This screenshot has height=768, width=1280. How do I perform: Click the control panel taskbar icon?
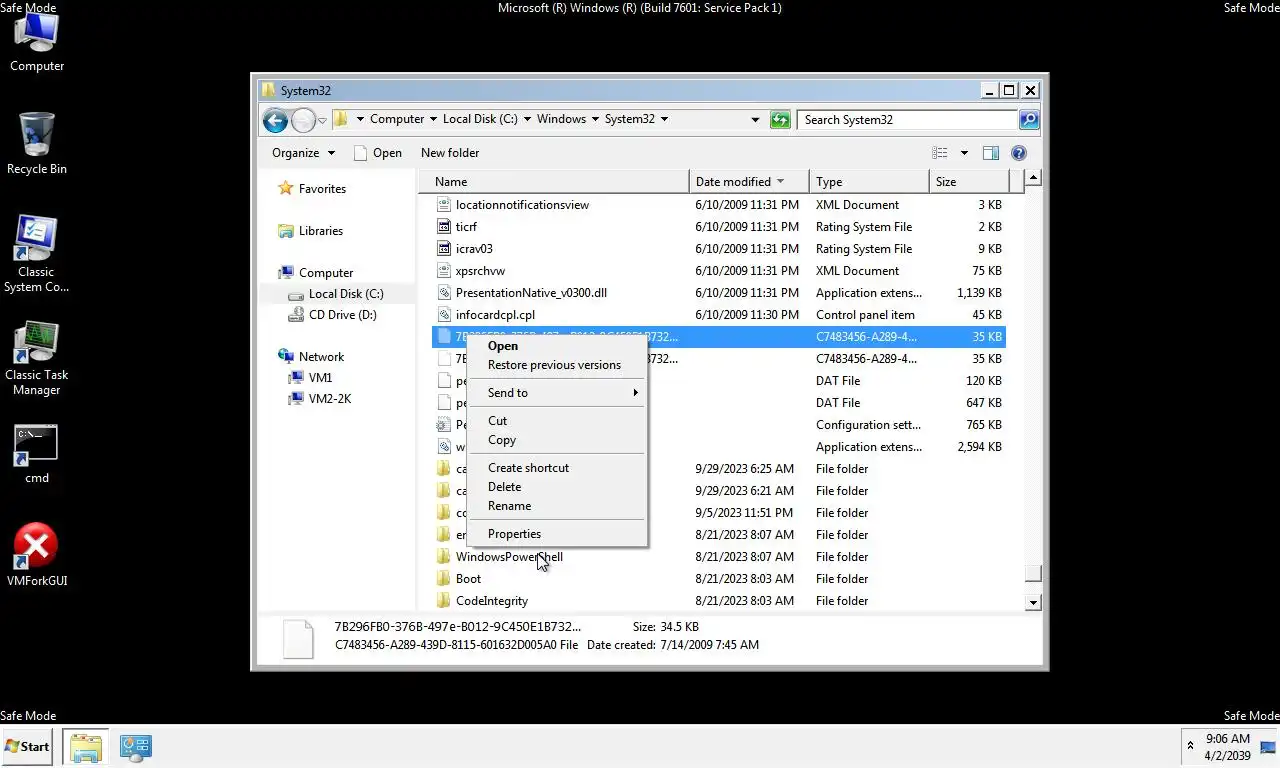pyautogui.click(x=135, y=747)
